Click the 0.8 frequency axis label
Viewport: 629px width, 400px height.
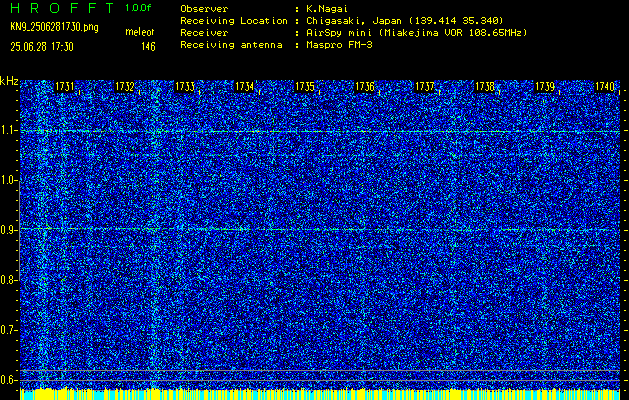pos(9,280)
